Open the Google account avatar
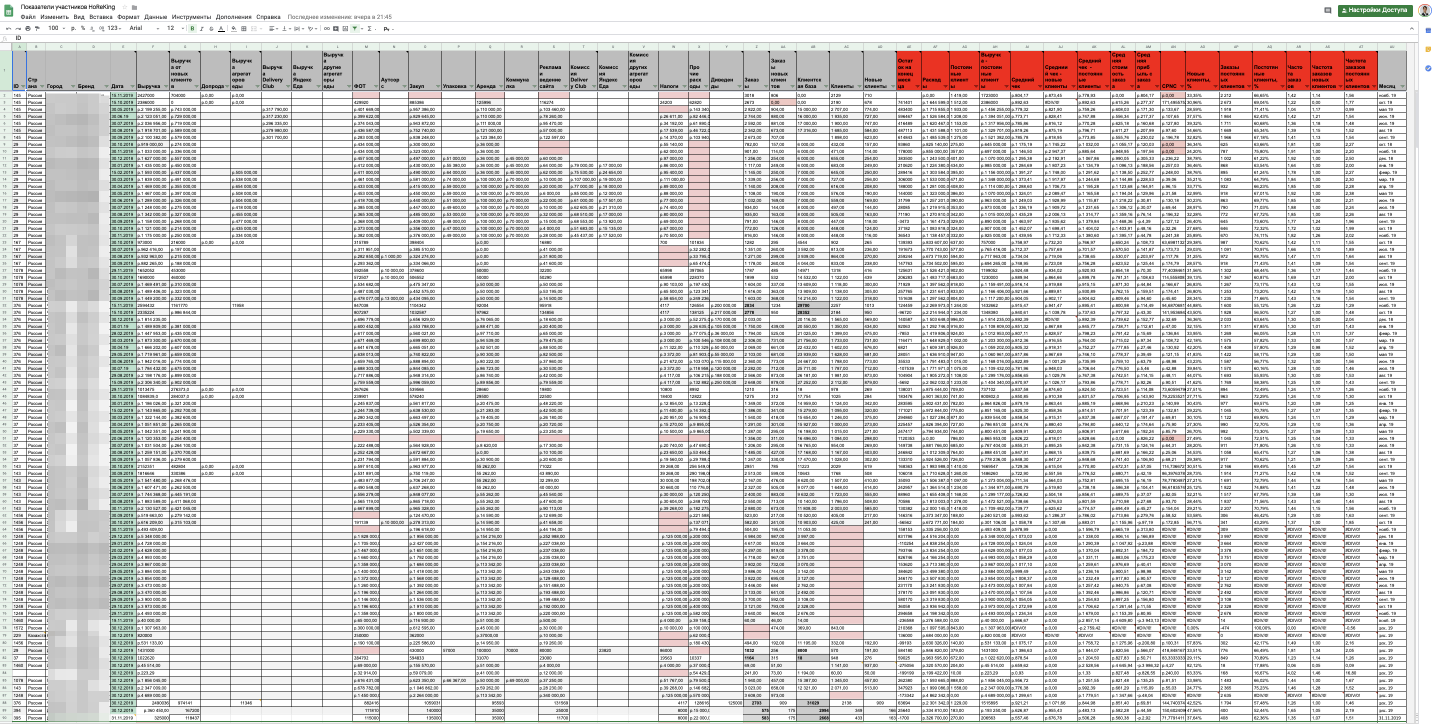Viewport: 1437px width, 724px height. pyautogui.click(x=1424, y=10)
